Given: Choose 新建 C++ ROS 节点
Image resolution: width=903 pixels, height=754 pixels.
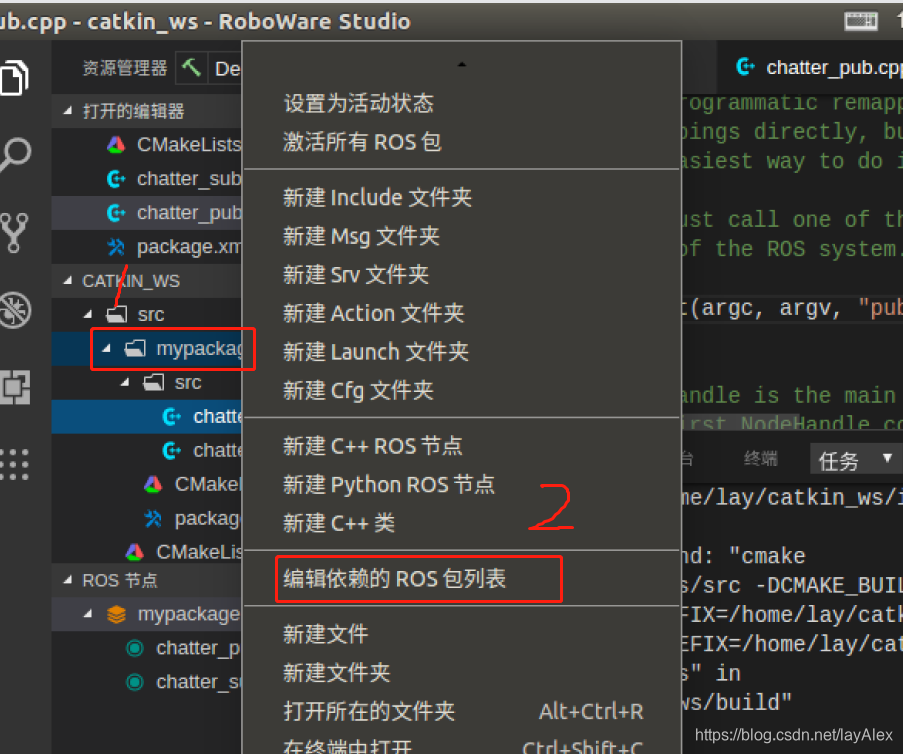Looking at the screenshot, I should coord(372,446).
